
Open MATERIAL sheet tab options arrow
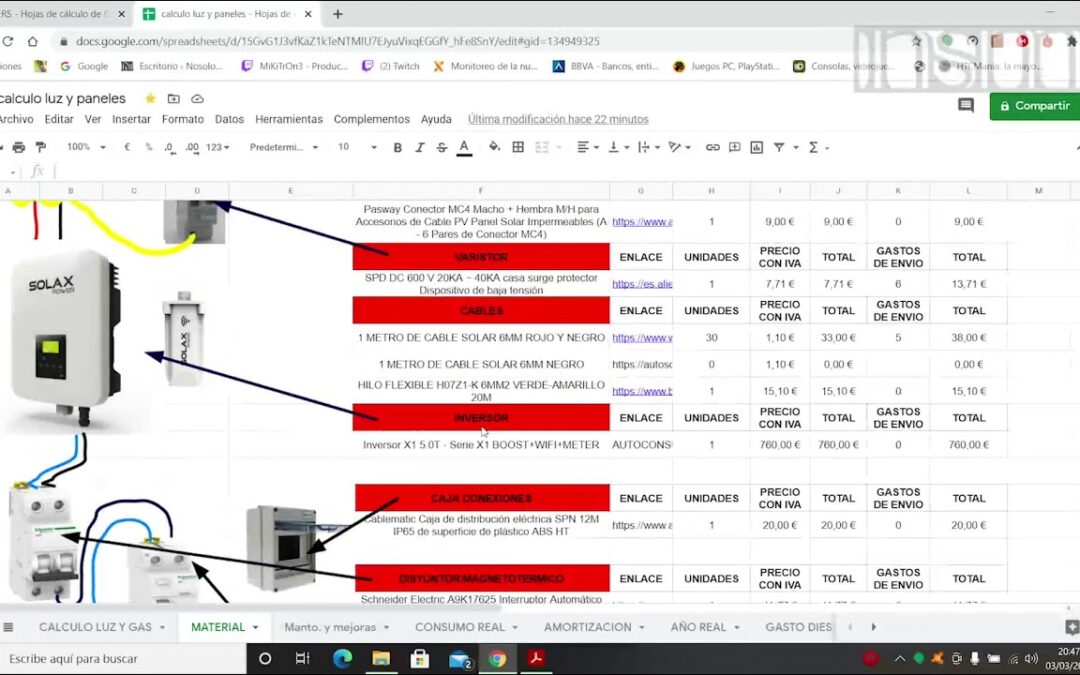coord(256,627)
